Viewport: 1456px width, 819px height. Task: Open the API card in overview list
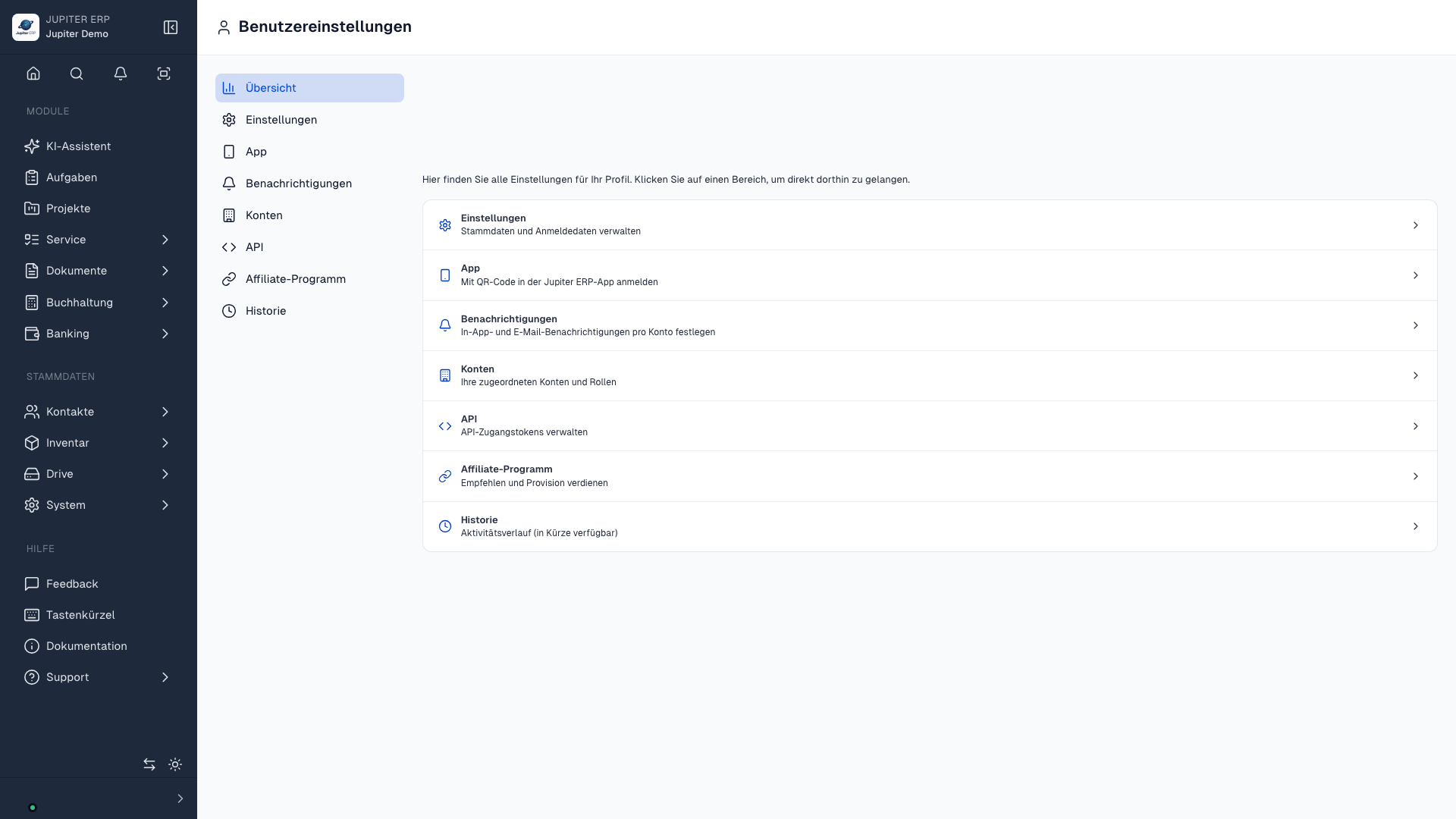[x=930, y=426]
